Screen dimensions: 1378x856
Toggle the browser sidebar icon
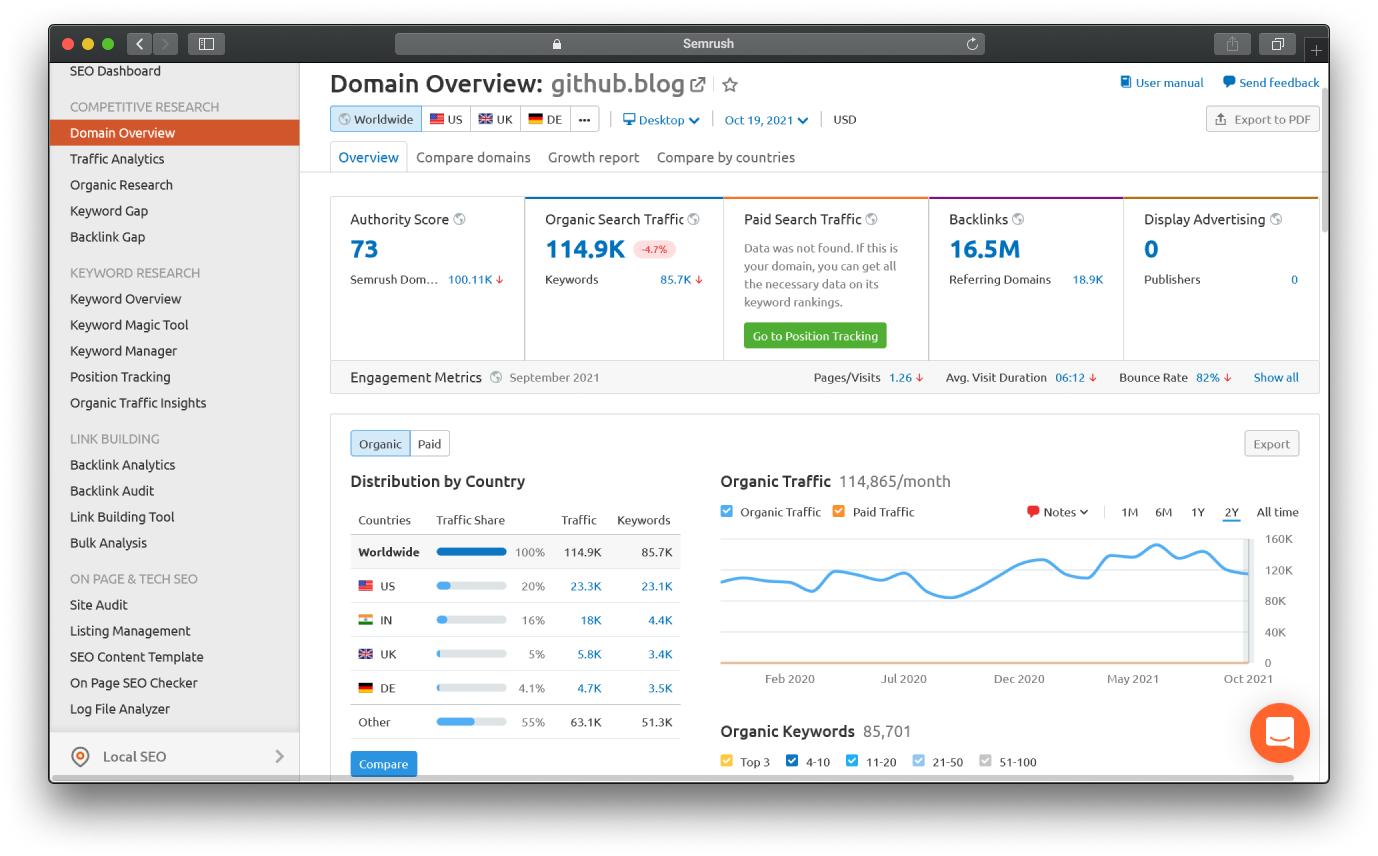point(207,44)
